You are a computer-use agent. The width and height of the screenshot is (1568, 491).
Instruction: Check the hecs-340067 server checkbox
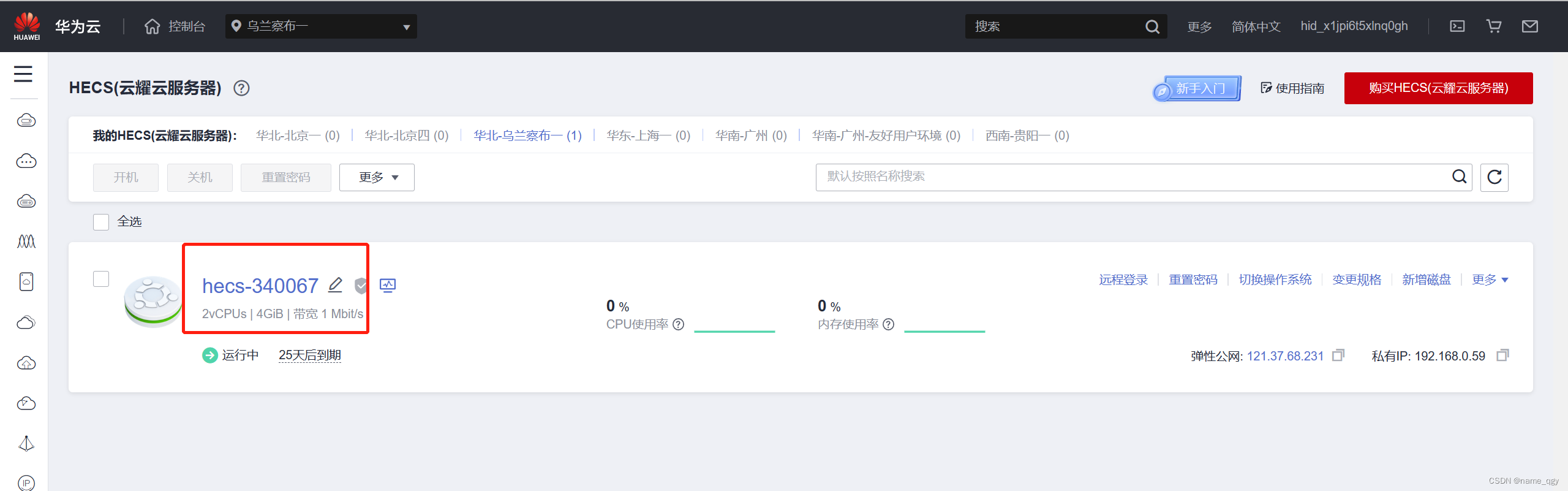(101, 279)
